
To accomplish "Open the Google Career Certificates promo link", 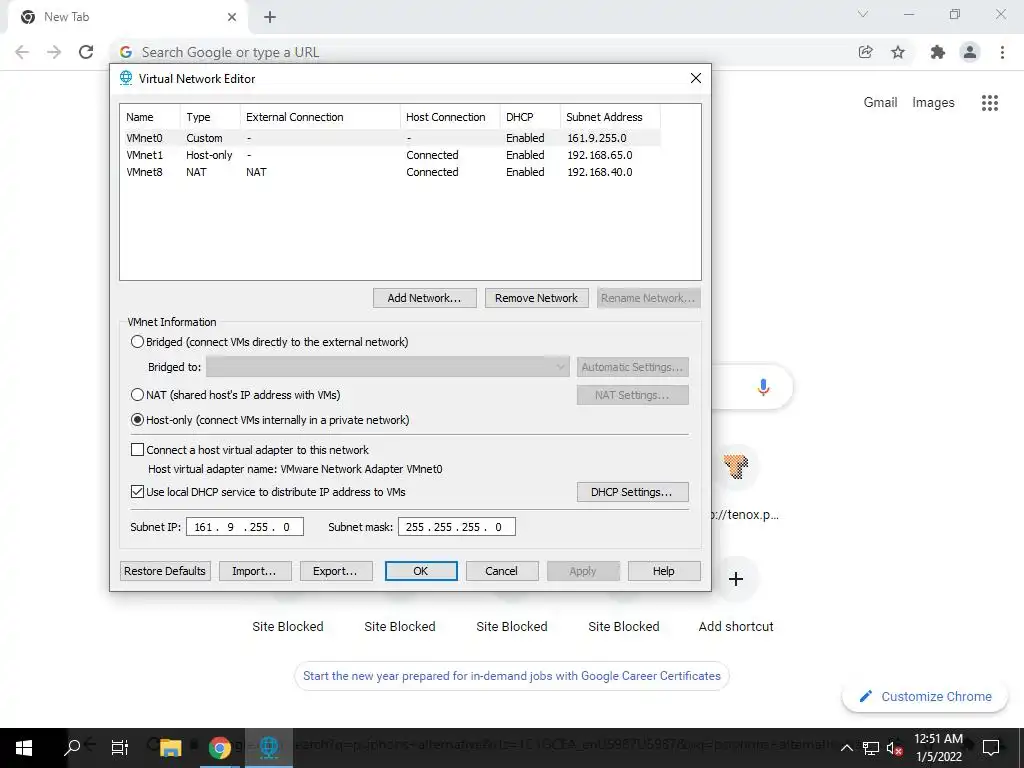I will 511,676.
